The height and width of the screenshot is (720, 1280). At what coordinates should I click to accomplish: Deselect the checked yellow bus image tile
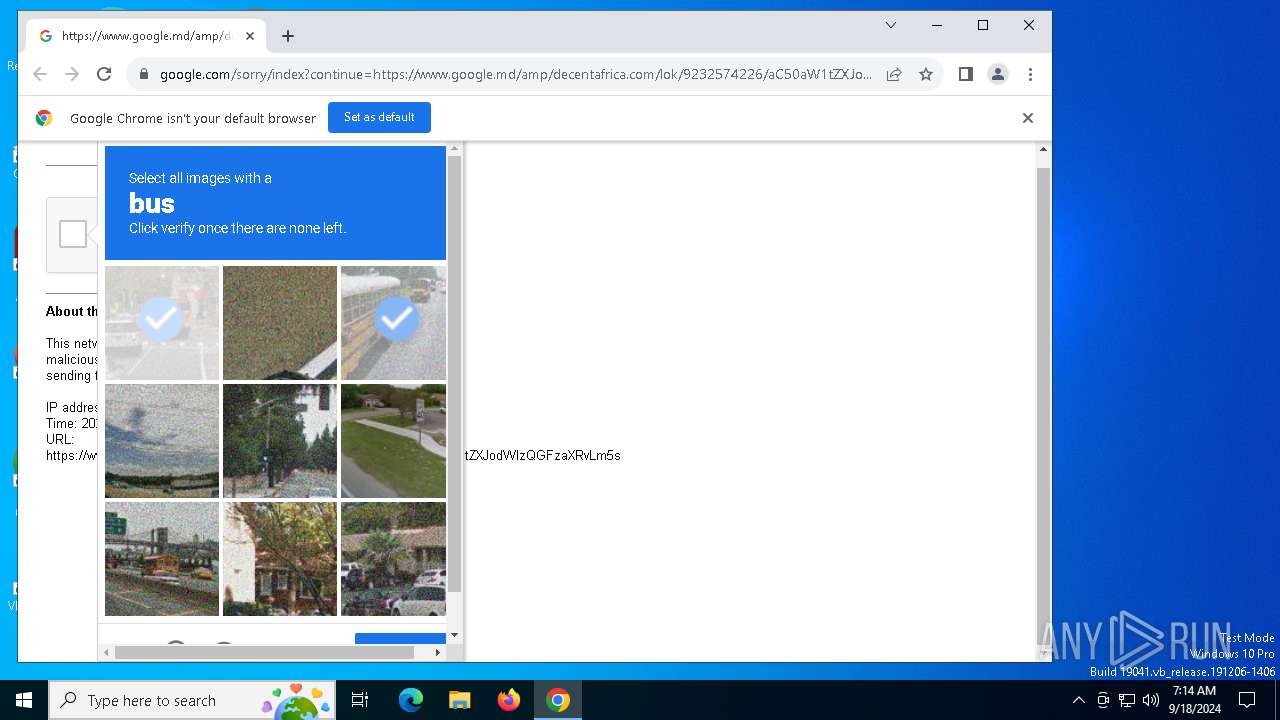click(393, 323)
